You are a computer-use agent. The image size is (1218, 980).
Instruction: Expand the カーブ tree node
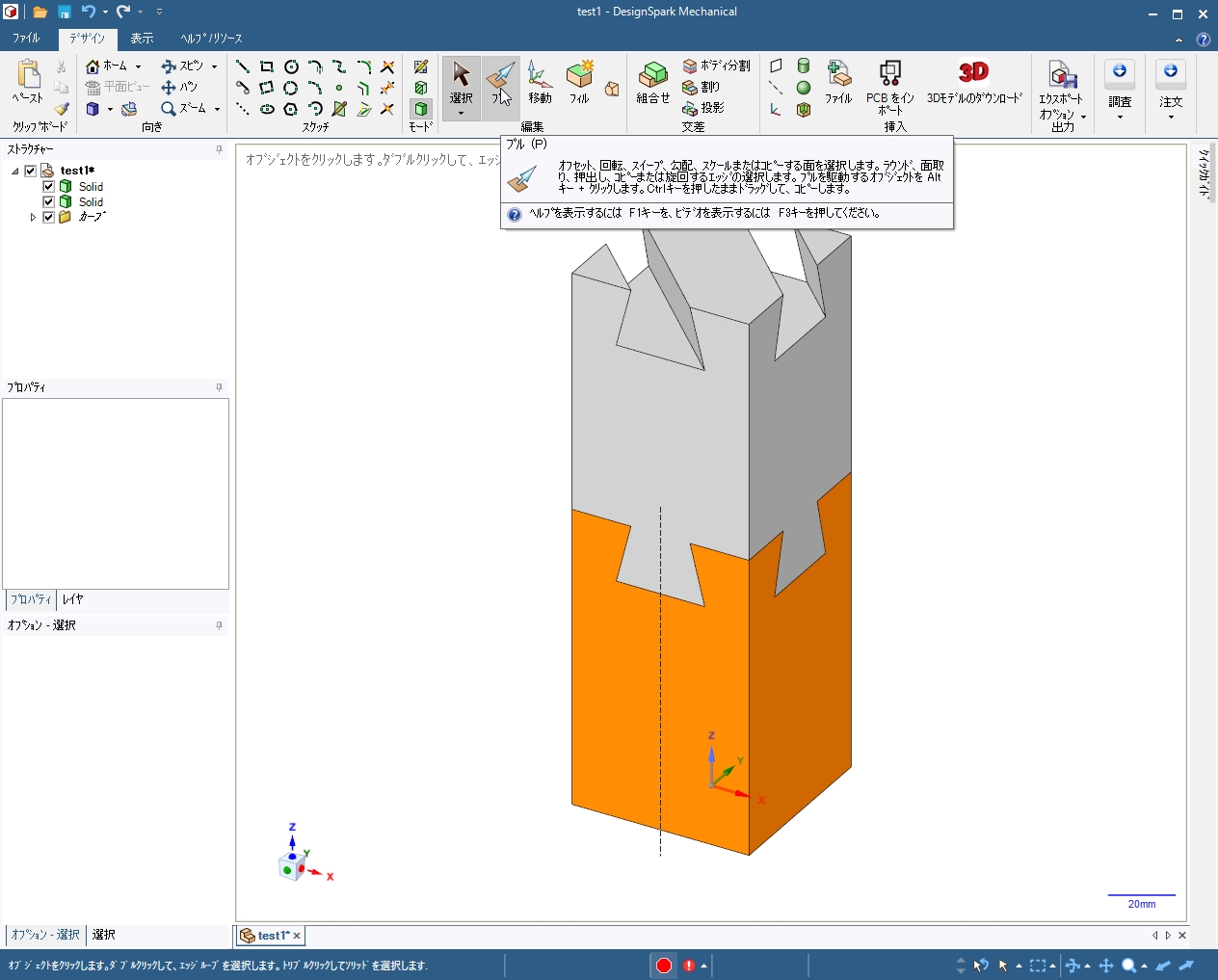point(33,218)
